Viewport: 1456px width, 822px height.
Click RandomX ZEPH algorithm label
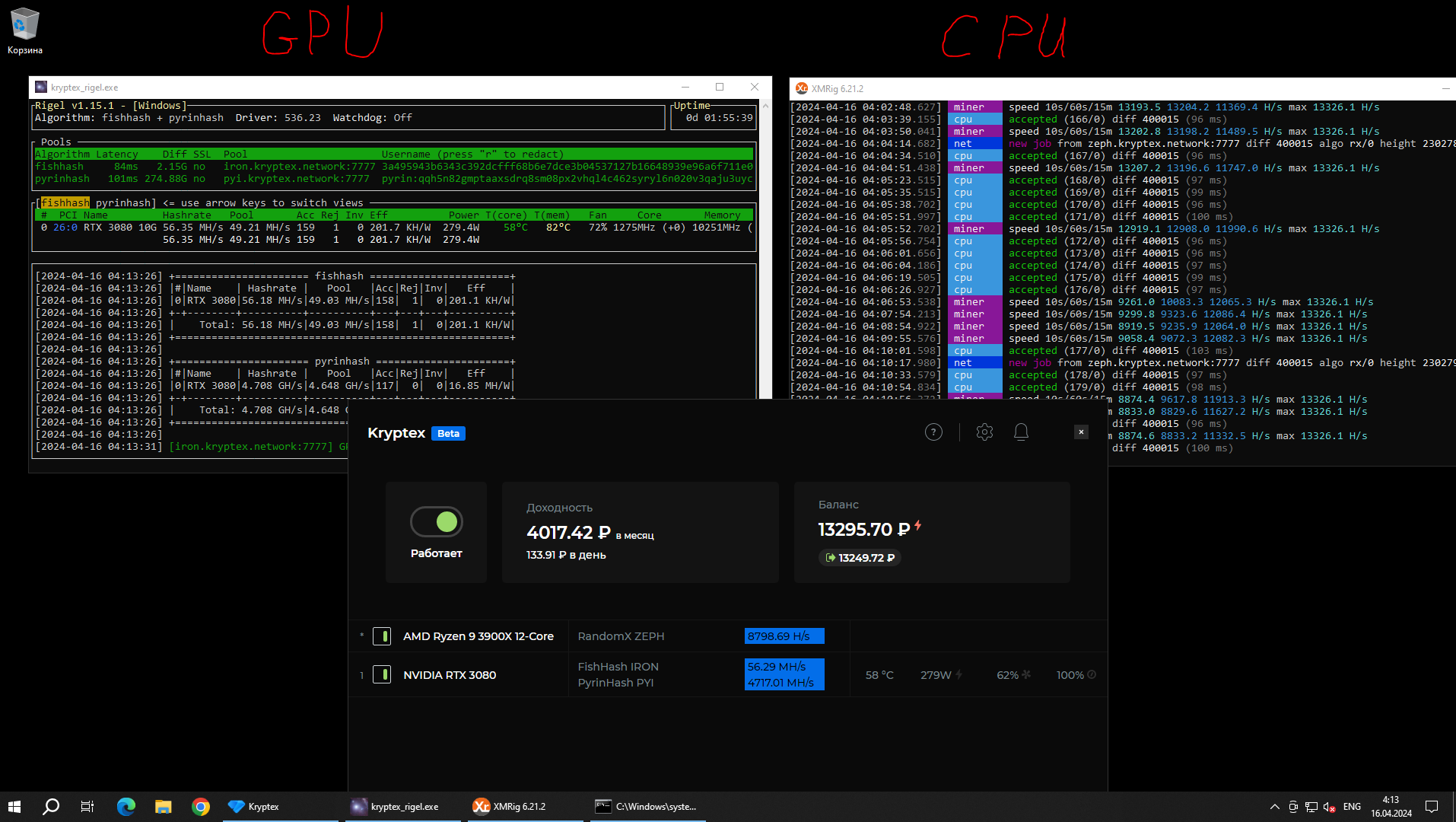621,636
